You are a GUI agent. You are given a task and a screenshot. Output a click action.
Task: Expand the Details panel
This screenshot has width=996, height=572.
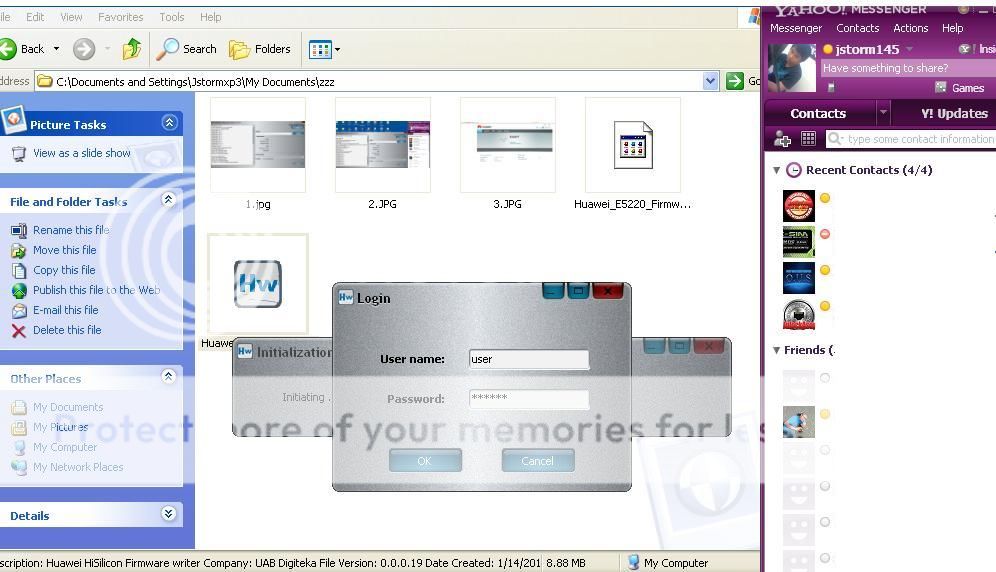tap(168, 514)
